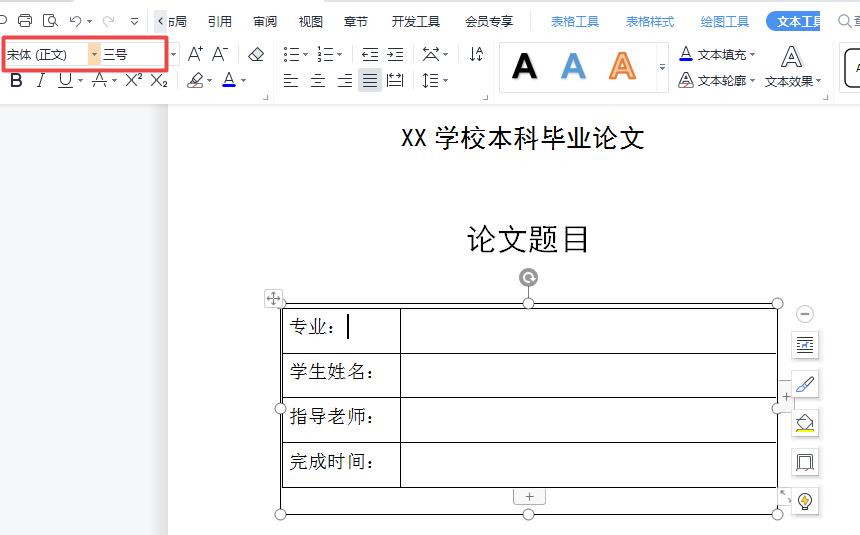The height and width of the screenshot is (535, 860).
Task: Increase font size with the A+ icon
Action: [195, 54]
